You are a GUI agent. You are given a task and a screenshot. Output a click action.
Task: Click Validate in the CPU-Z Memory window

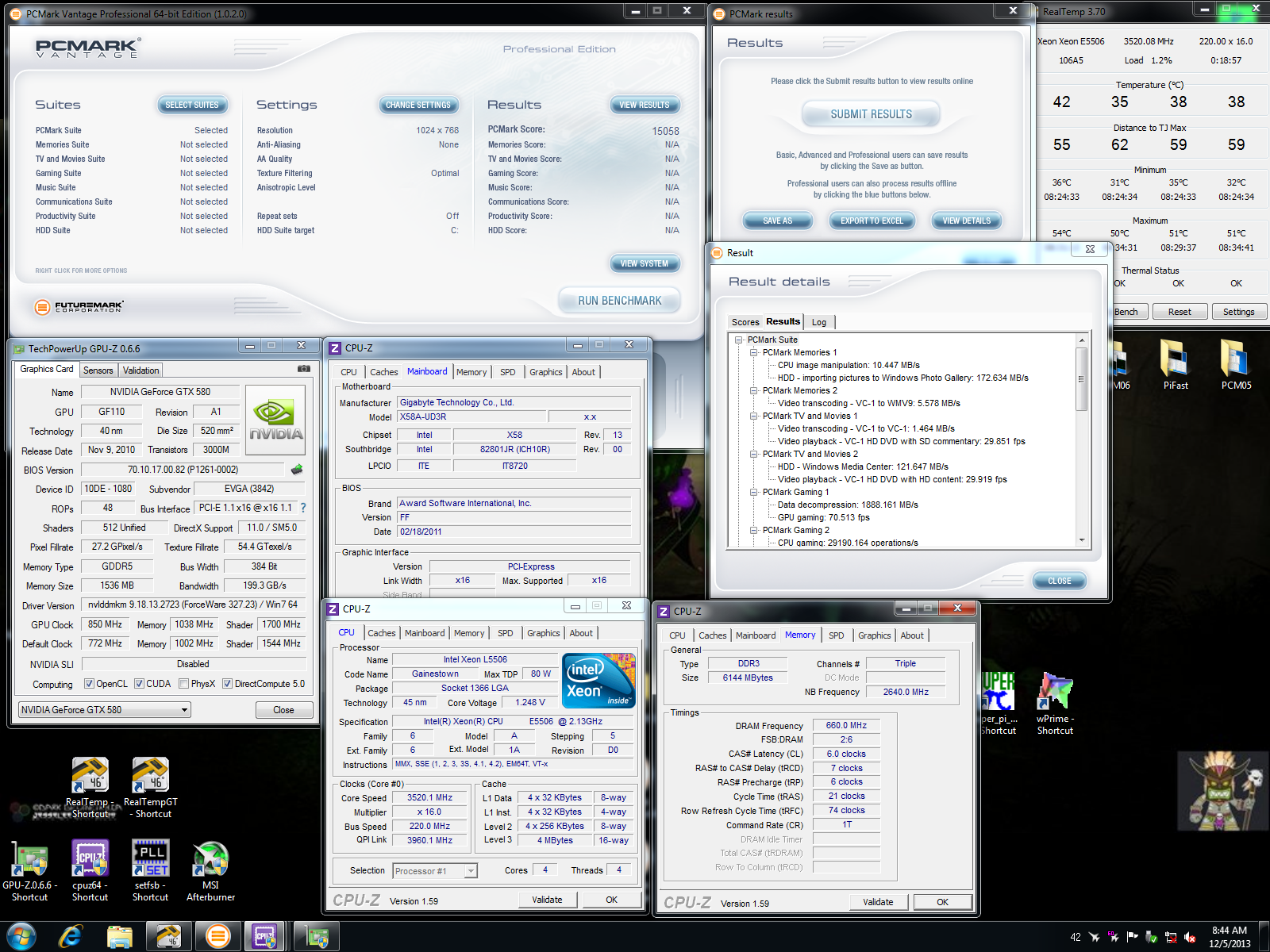[878, 902]
